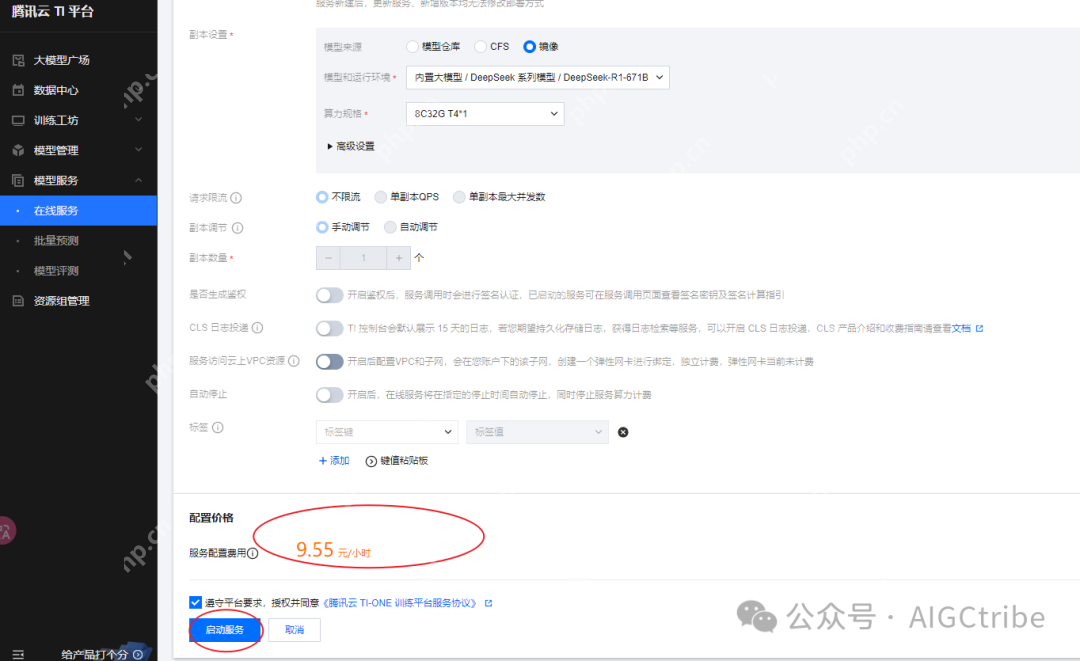Viewport: 1080px width, 661px height.
Task: Click the 模型服务 sidebar icon
Action: 19,180
